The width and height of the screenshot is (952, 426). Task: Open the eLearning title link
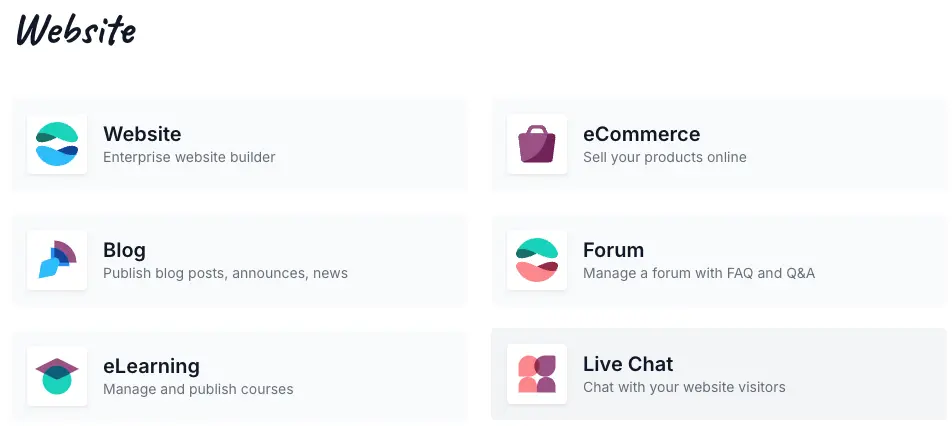click(151, 366)
